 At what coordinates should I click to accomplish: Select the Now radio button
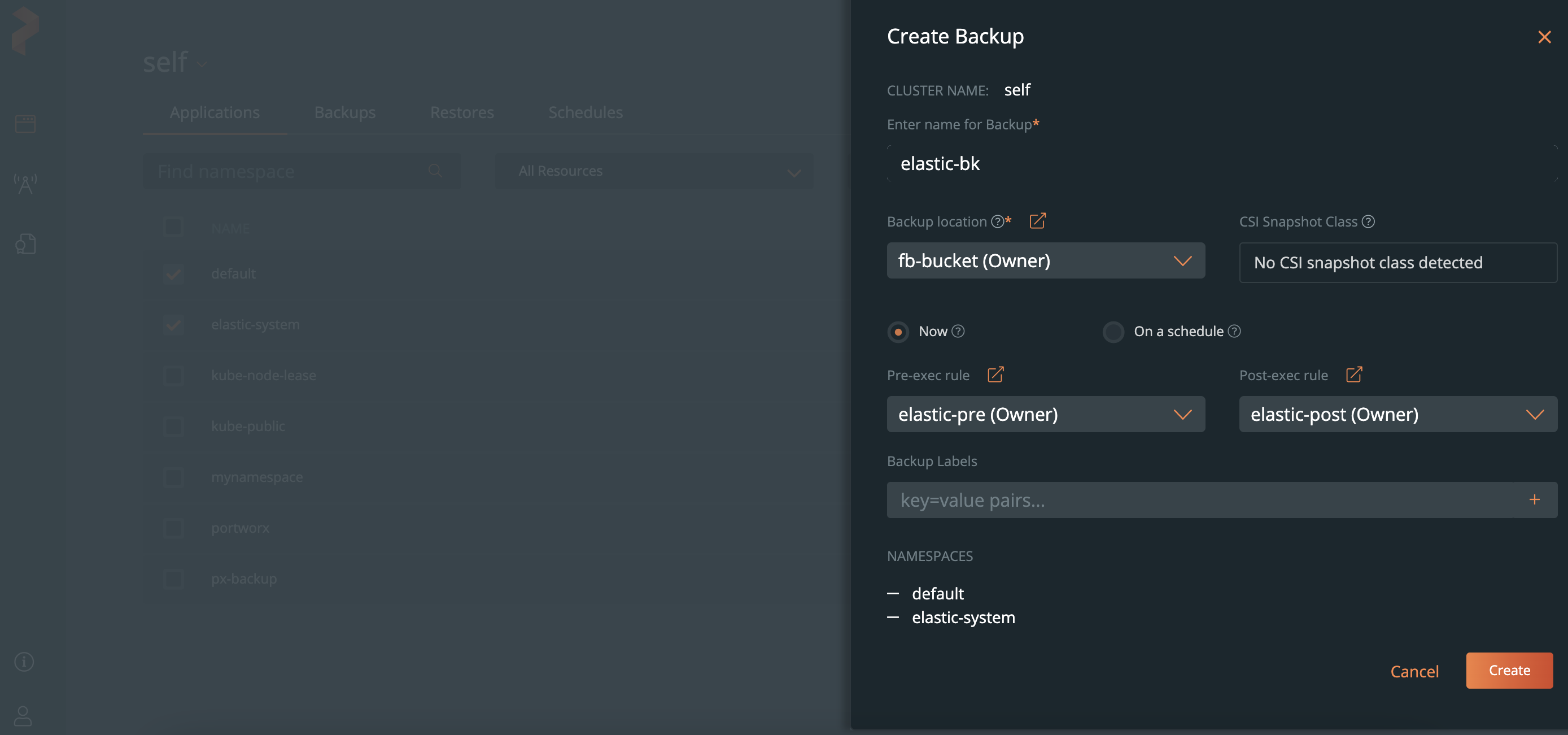[897, 331]
